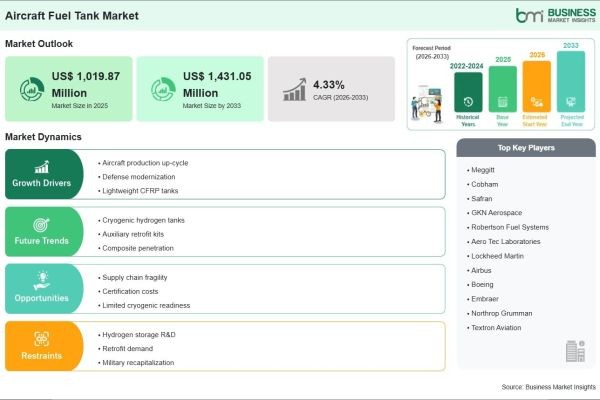Click Lockheed Martin entry
Screen dimensions: 600x400
point(495,256)
